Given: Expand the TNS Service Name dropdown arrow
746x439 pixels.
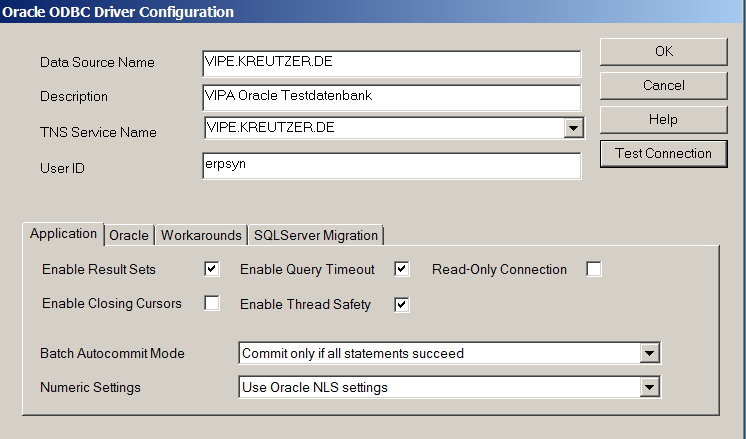Looking at the screenshot, I should coord(572,128).
